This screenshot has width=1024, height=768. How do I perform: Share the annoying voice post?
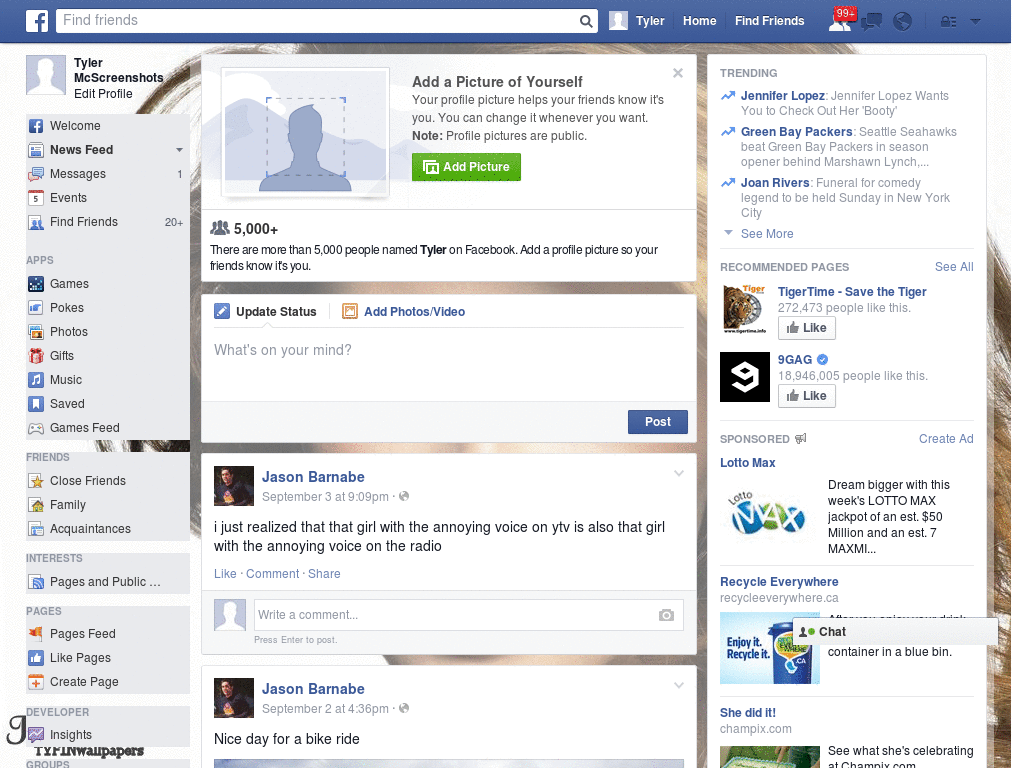coord(324,574)
